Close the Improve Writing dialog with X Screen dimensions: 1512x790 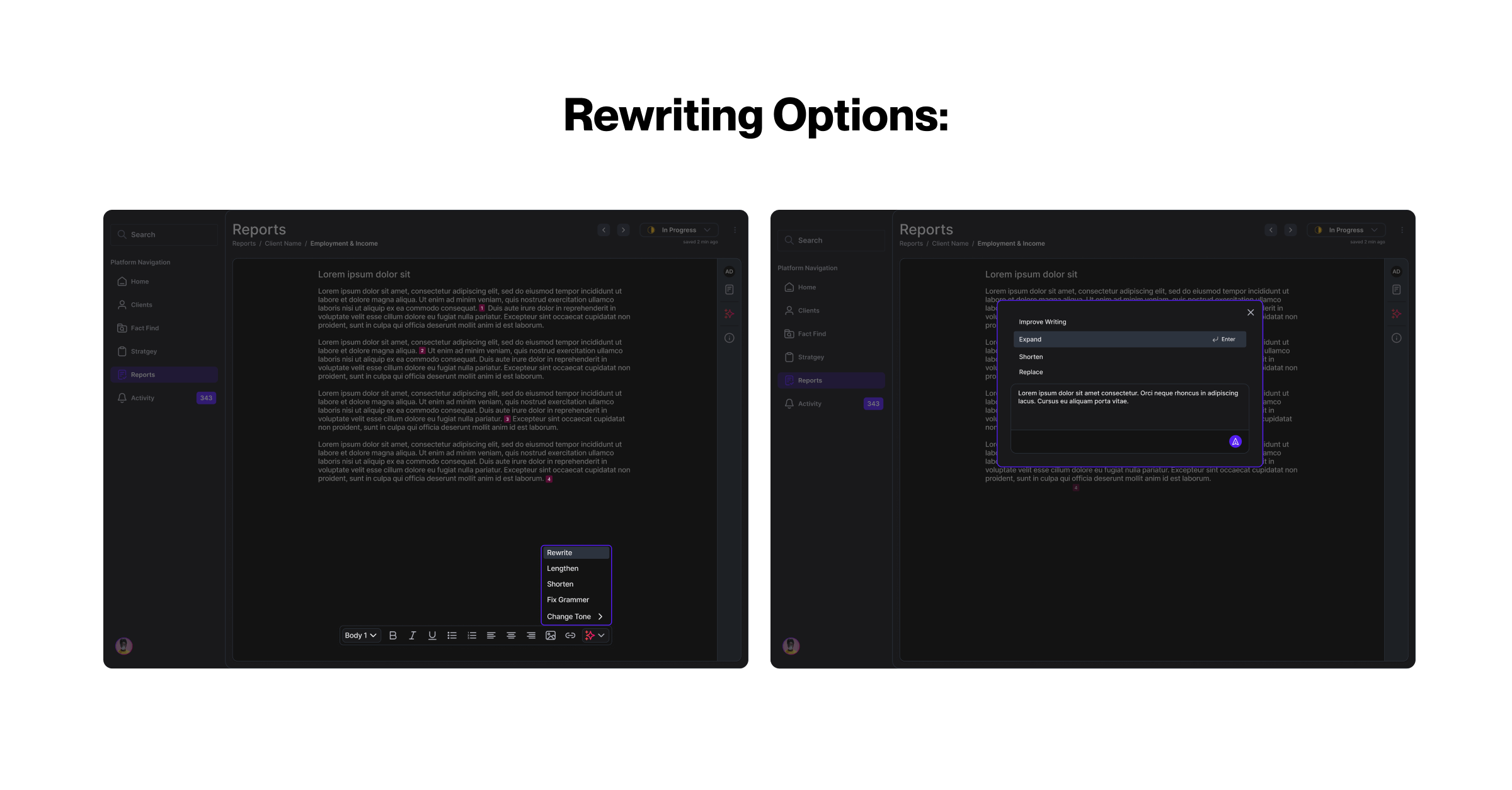click(1251, 312)
